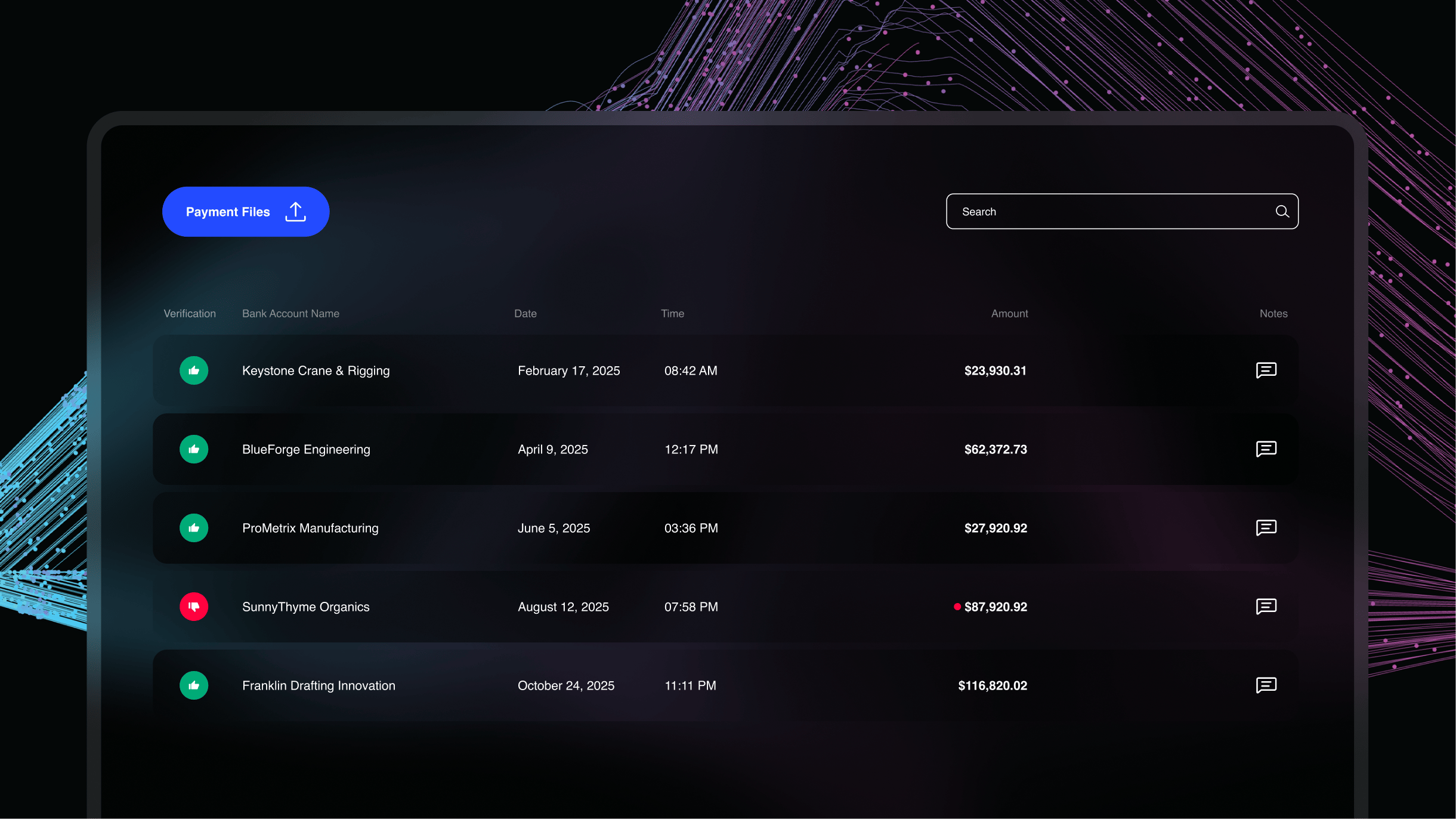
Task: Click the Amount column header
Action: coord(1009,314)
